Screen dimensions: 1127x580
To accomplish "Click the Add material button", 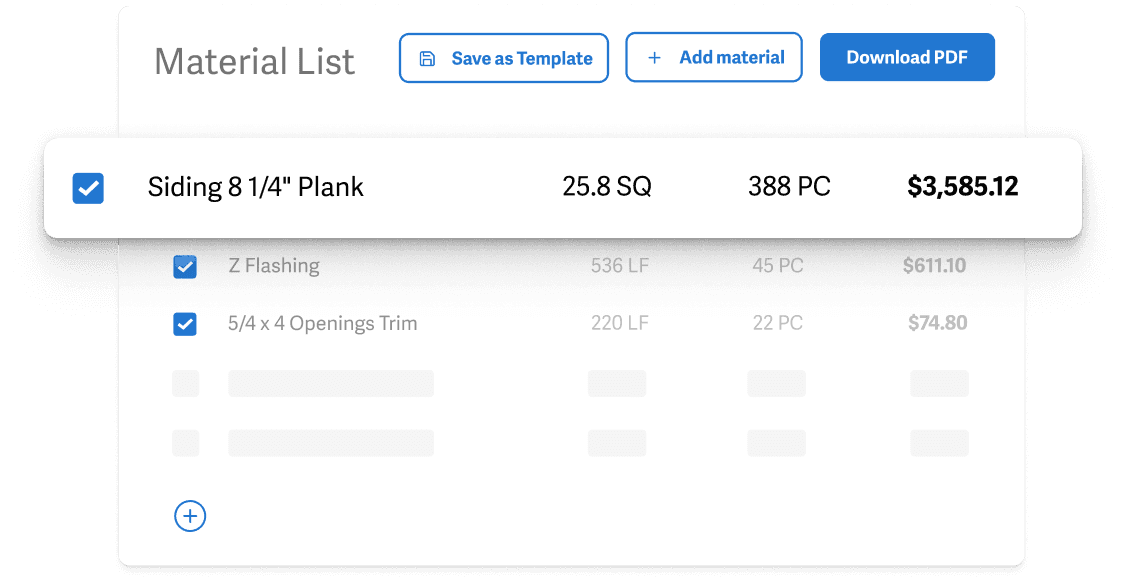I will click(713, 57).
